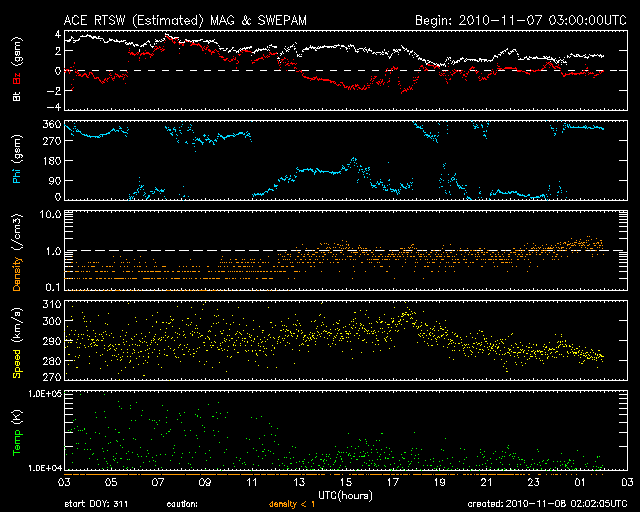Image resolution: width=640 pixels, height=512 pixels.
Task: Click the '21' hour tick label
Action: coord(487,482)
